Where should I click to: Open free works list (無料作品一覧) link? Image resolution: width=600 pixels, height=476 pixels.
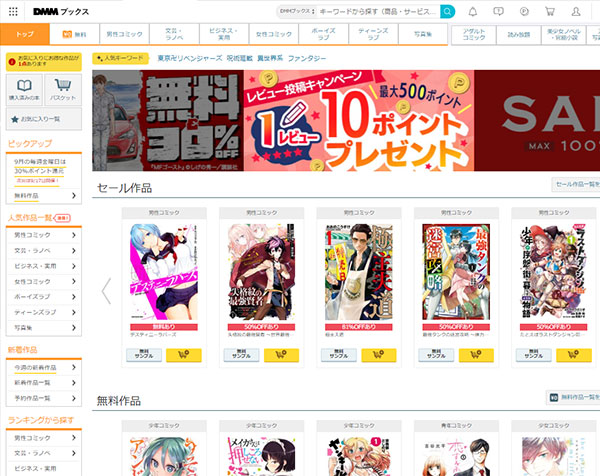573,398
